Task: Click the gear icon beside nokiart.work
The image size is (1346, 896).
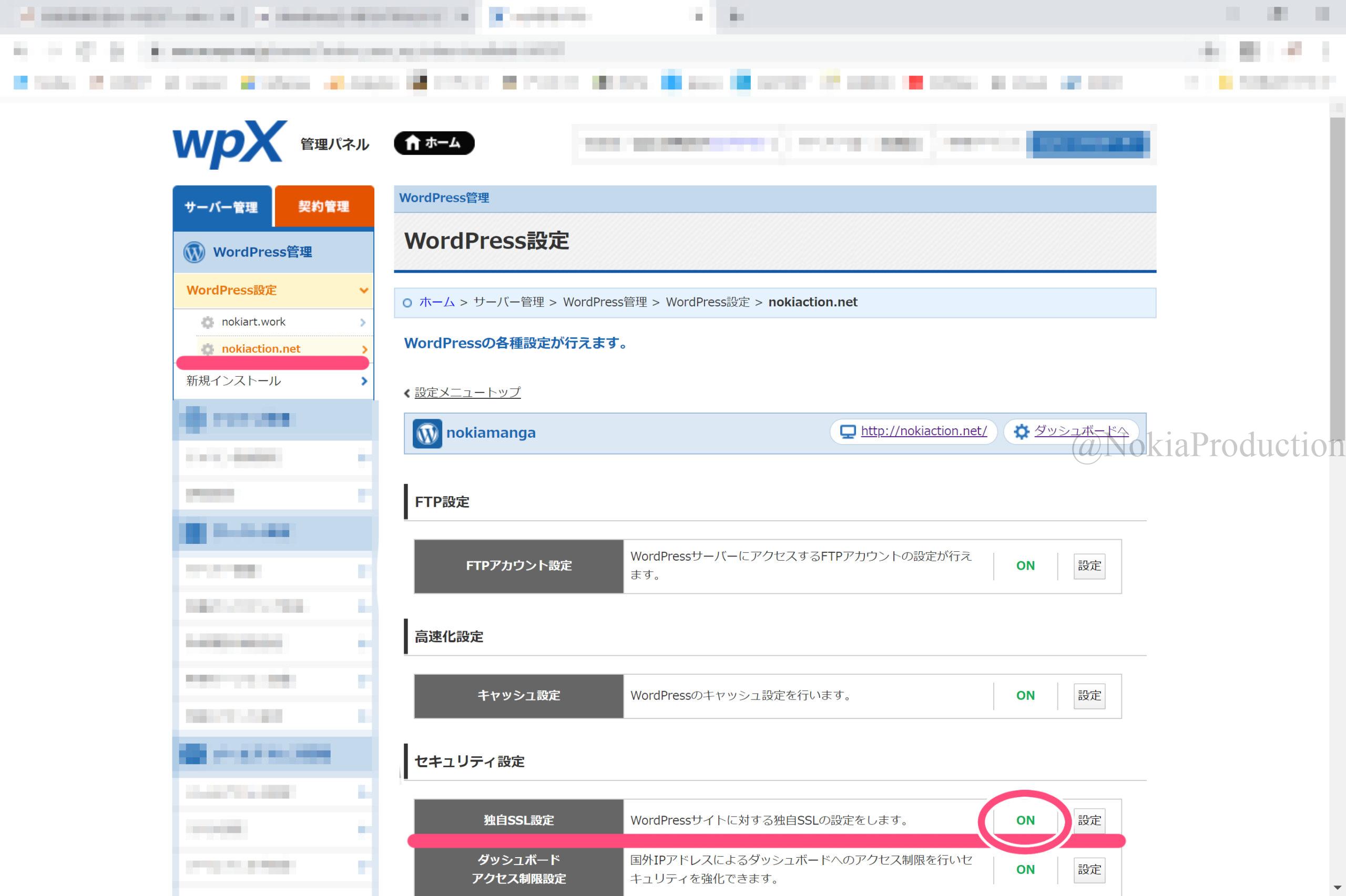Action: click(208, 322)
